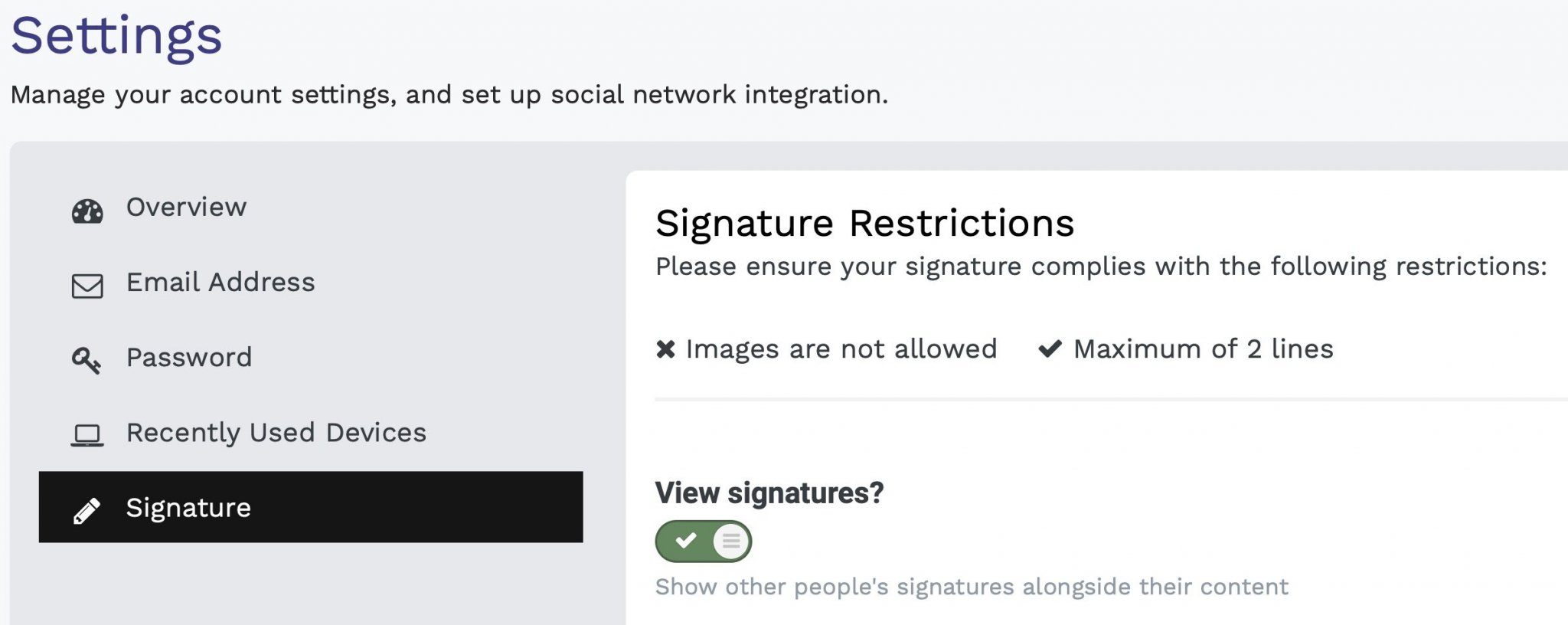This screenshot has height=625, width=1568.
Task: Click the Email Address envelope icon
Action: pos(87,286)
